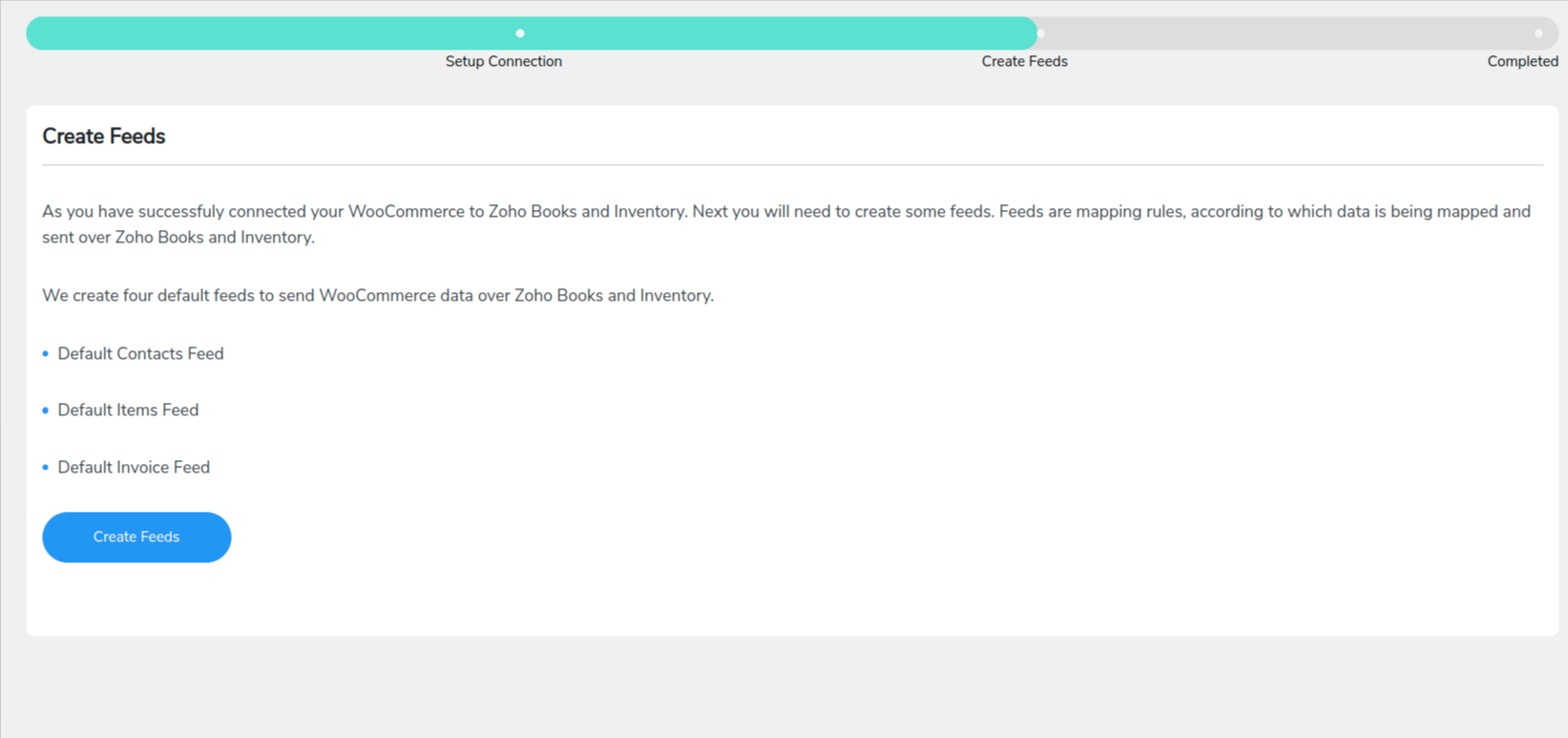The height and width of the screenshot is (738, 1568).
Task: Click Default Contacts Feed list item
Action: [140, 353]
